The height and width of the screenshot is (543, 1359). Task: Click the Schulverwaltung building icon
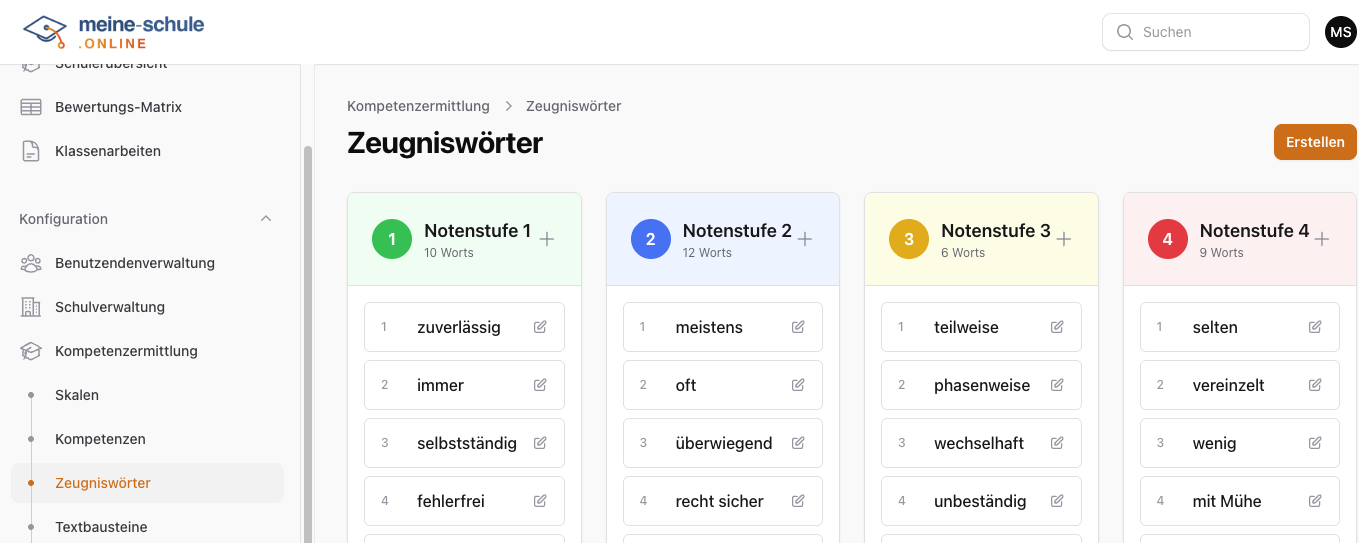point(31,307)
